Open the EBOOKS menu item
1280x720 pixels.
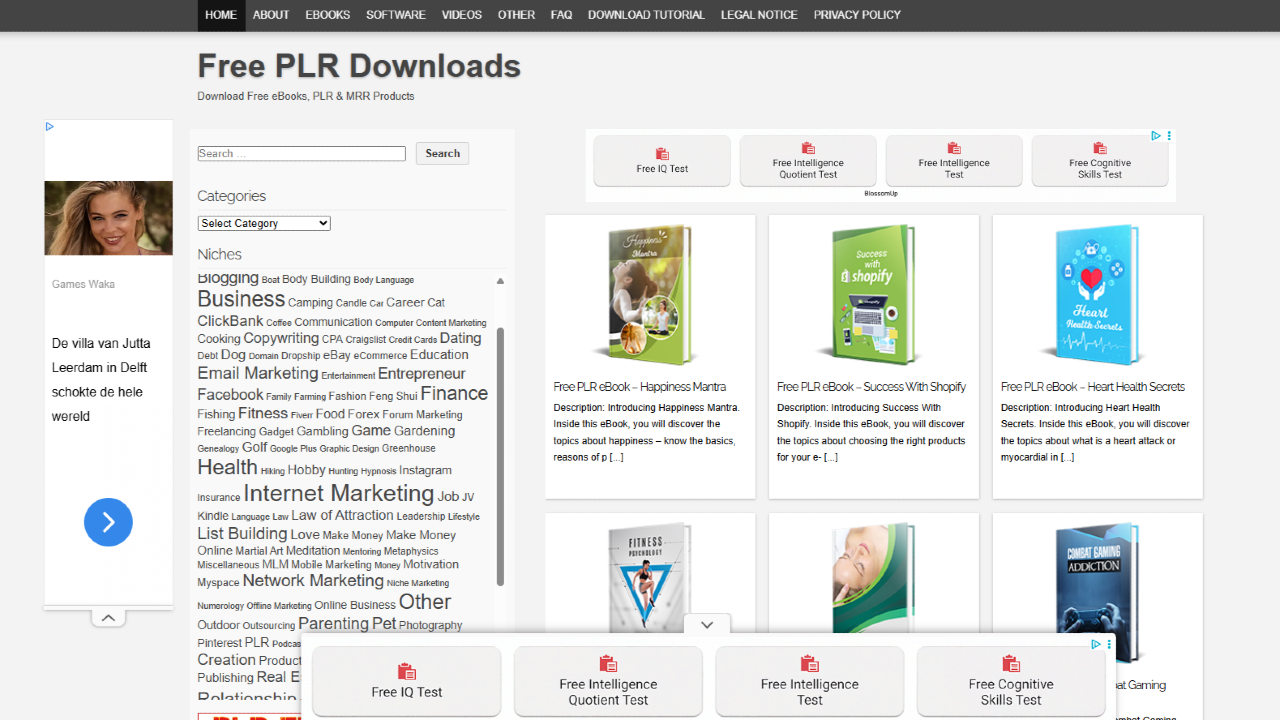327,15
